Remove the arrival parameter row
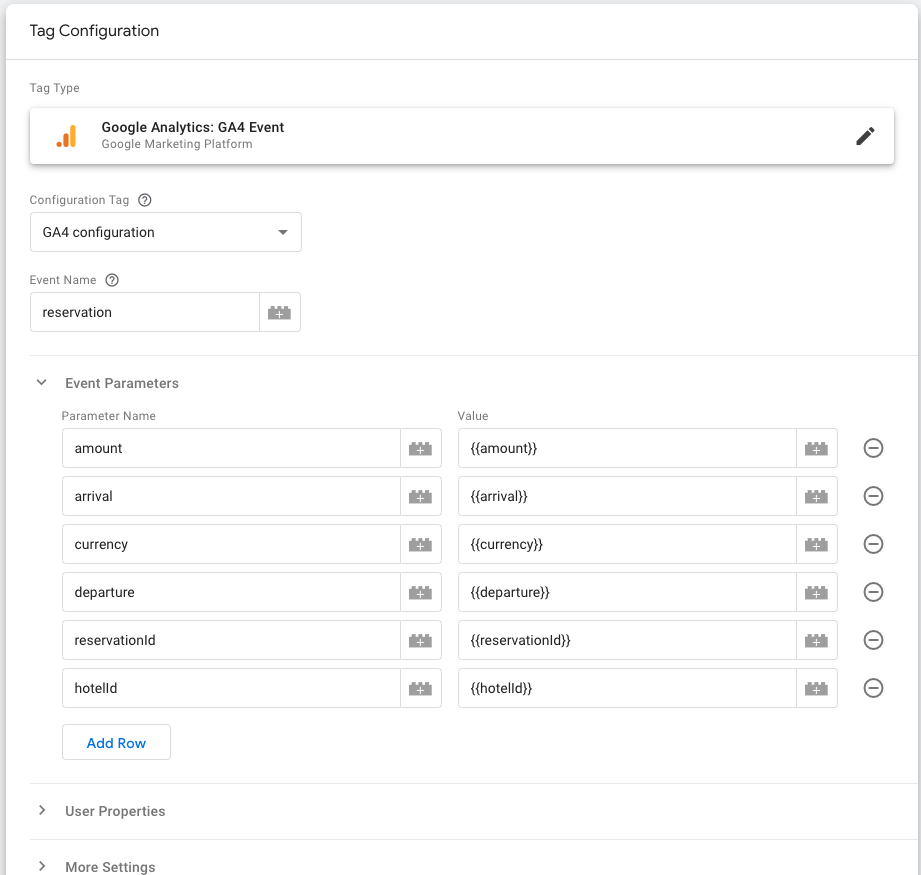 (x=873, y=496)
